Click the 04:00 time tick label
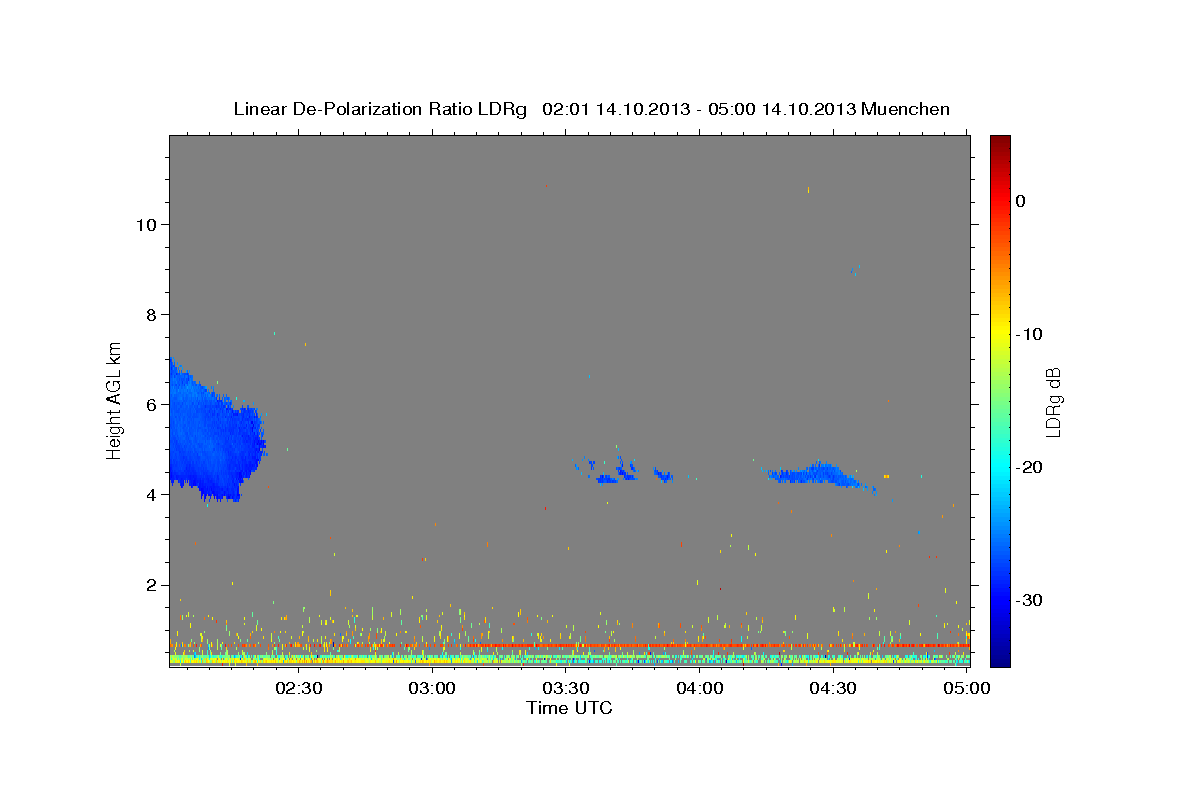The image size is (1200, 800). click(x=700, y=688)
